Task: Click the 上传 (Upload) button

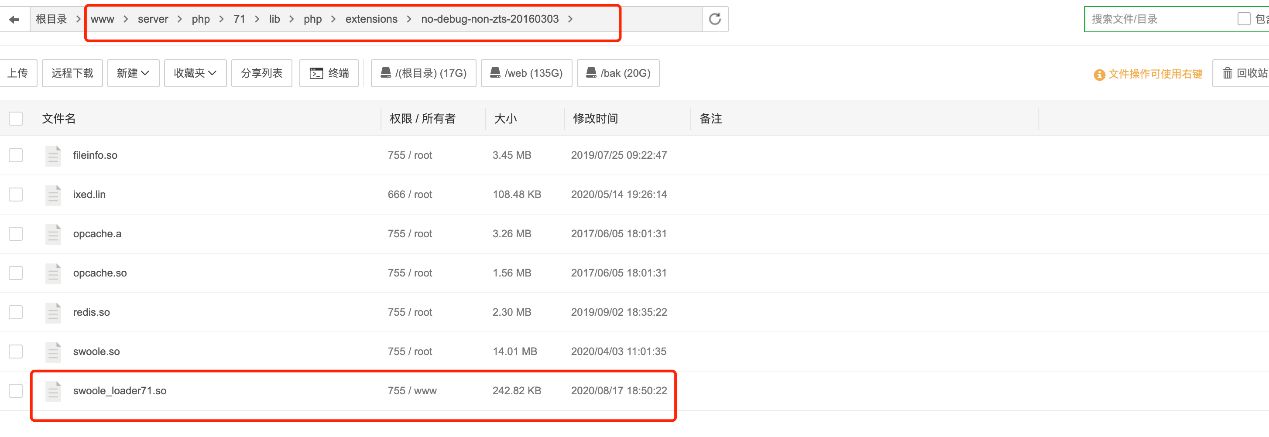Action: tap(18, 73)
